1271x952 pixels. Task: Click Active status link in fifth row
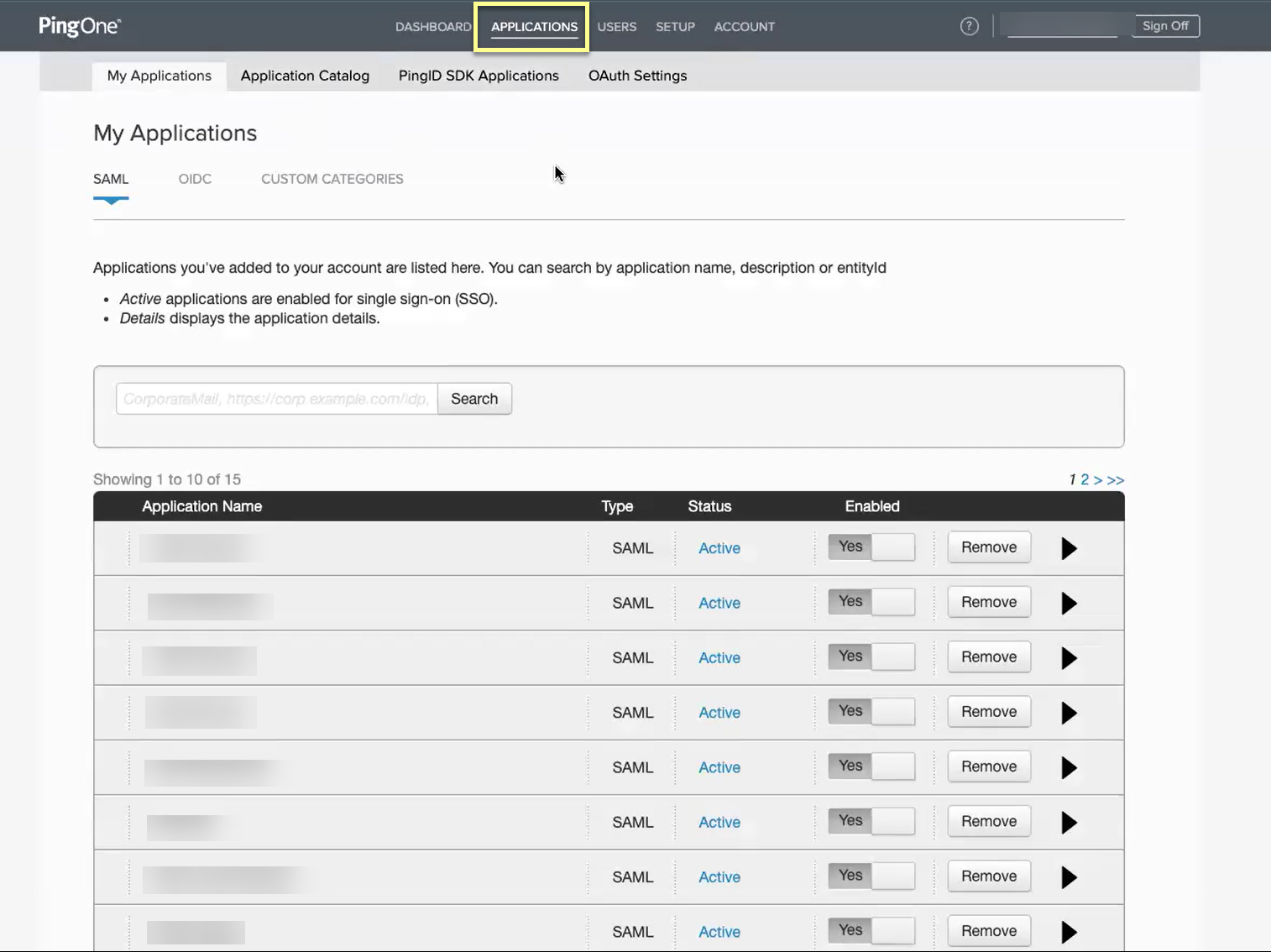pyautogui.click(x=719, y=767)
